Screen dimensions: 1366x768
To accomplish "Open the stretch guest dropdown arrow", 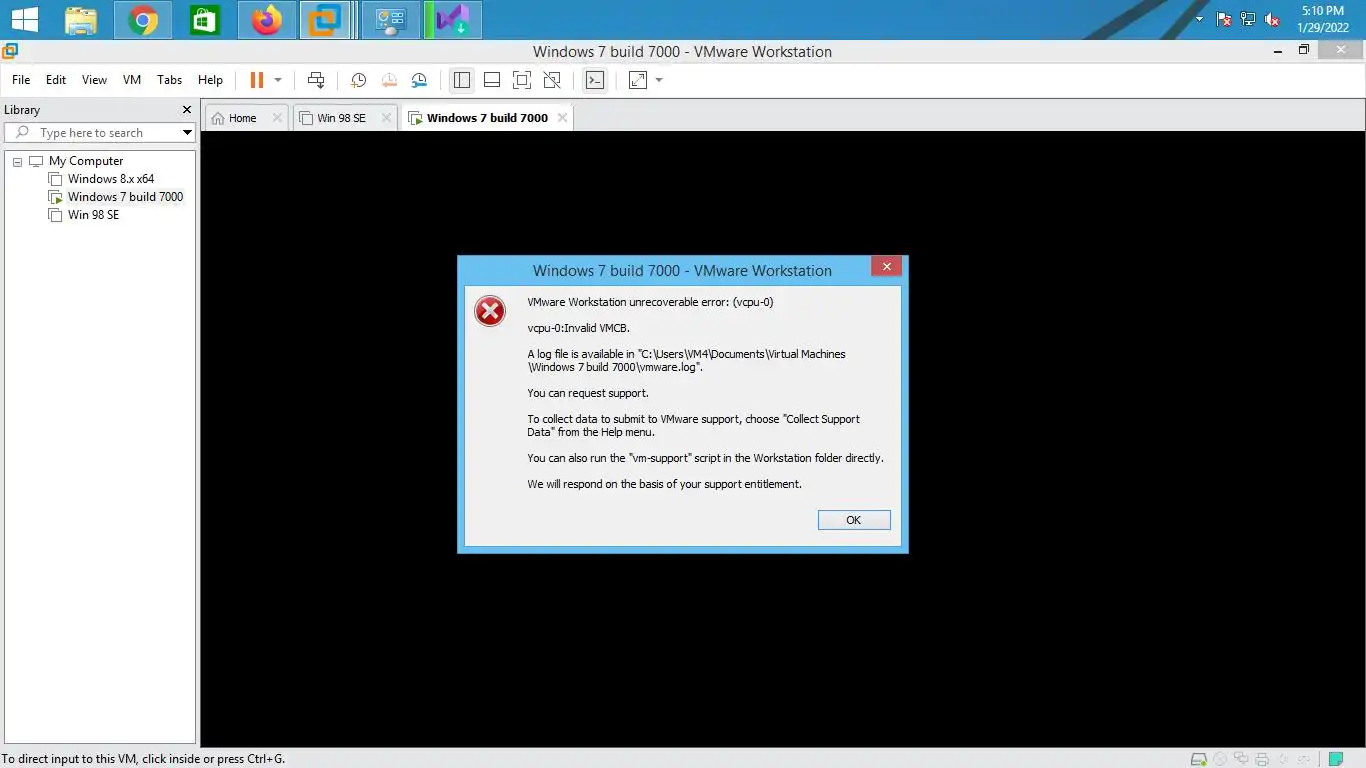I will coord(659,80).
